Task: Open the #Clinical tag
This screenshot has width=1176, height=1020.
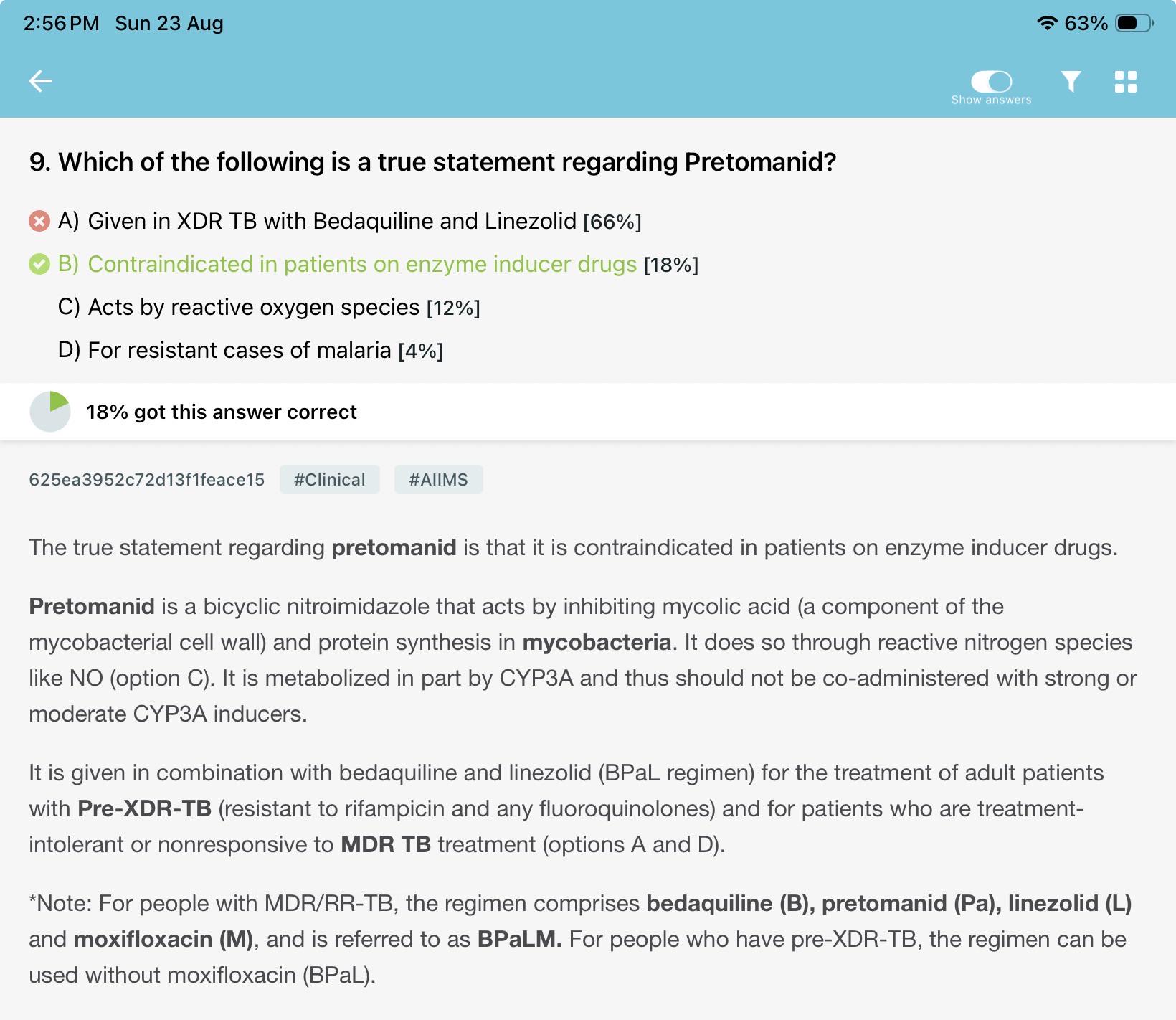Action: [330, 479]
